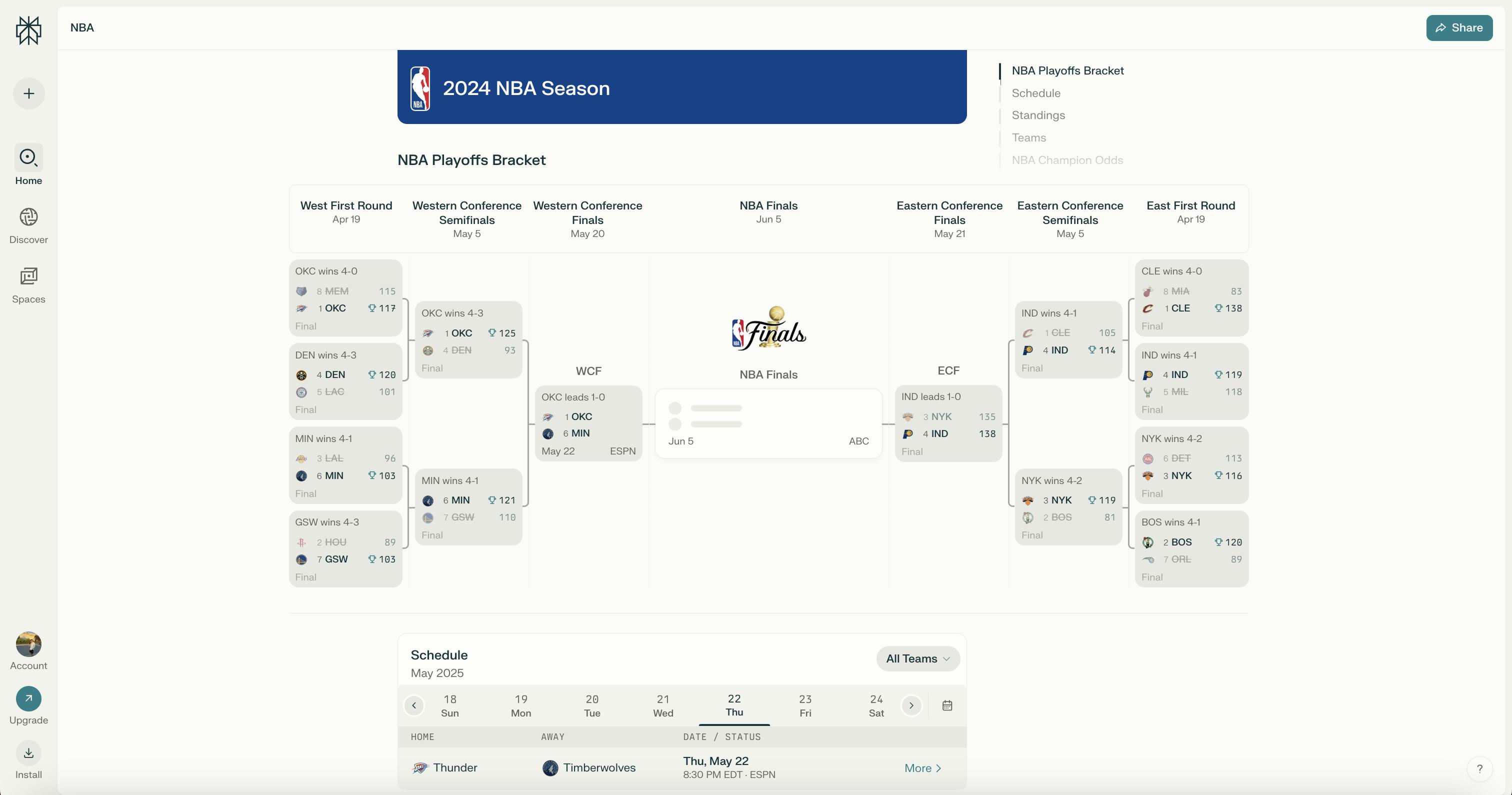This screenshot has width=1512, height=795.
Task: Open the Home search icon
Action: [28, 157]
